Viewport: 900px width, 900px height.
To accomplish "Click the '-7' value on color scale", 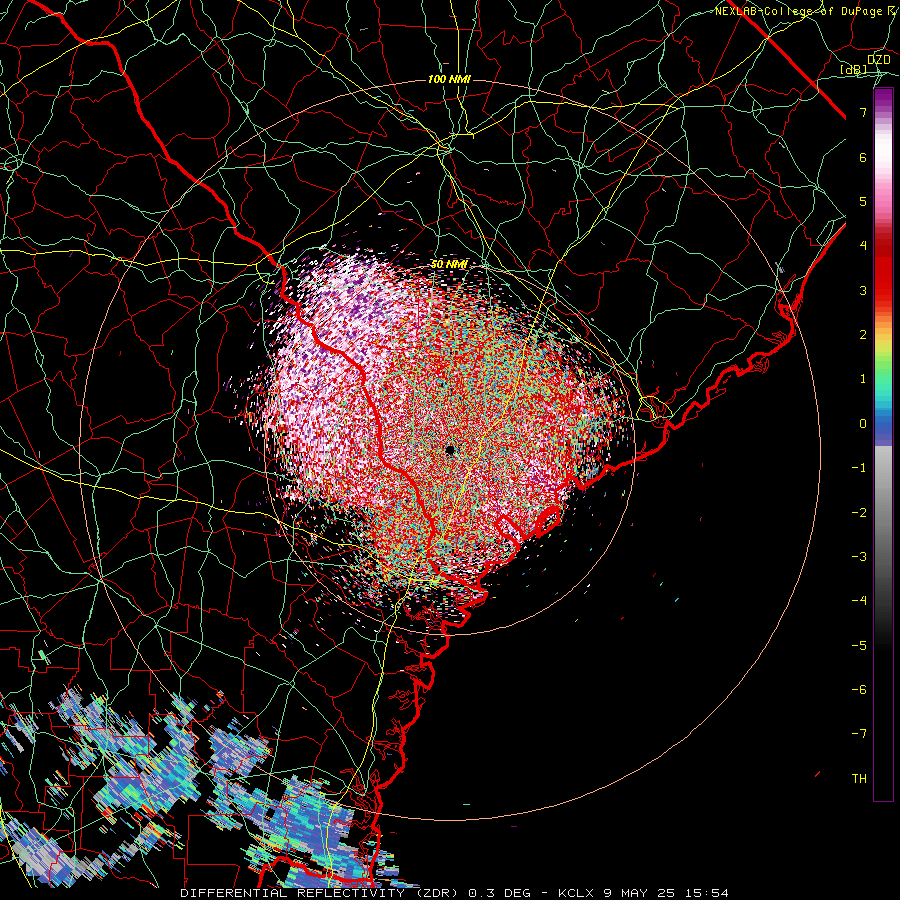I will [x=859, y=734].
